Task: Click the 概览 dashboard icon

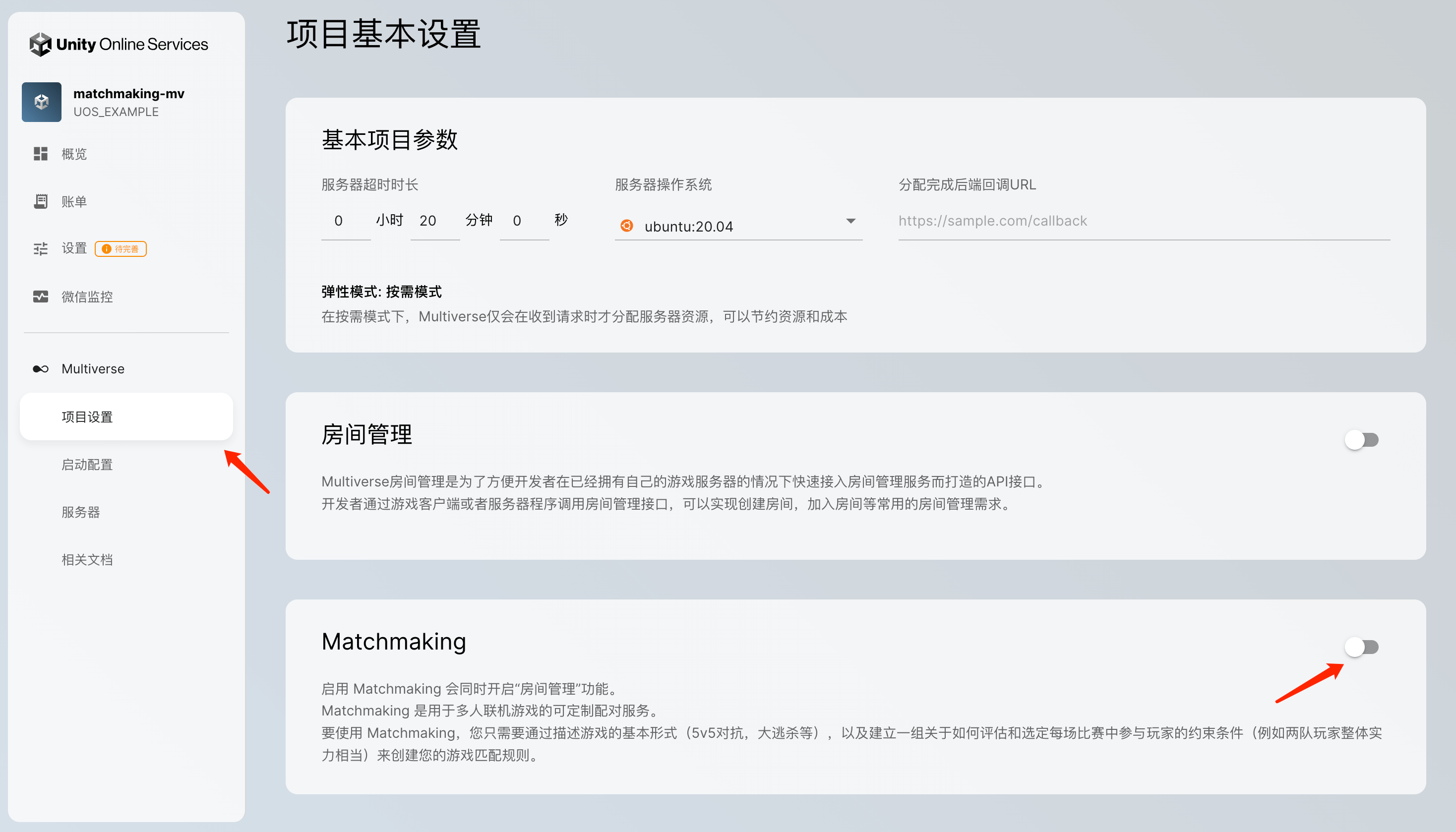Action: [40, 154]
